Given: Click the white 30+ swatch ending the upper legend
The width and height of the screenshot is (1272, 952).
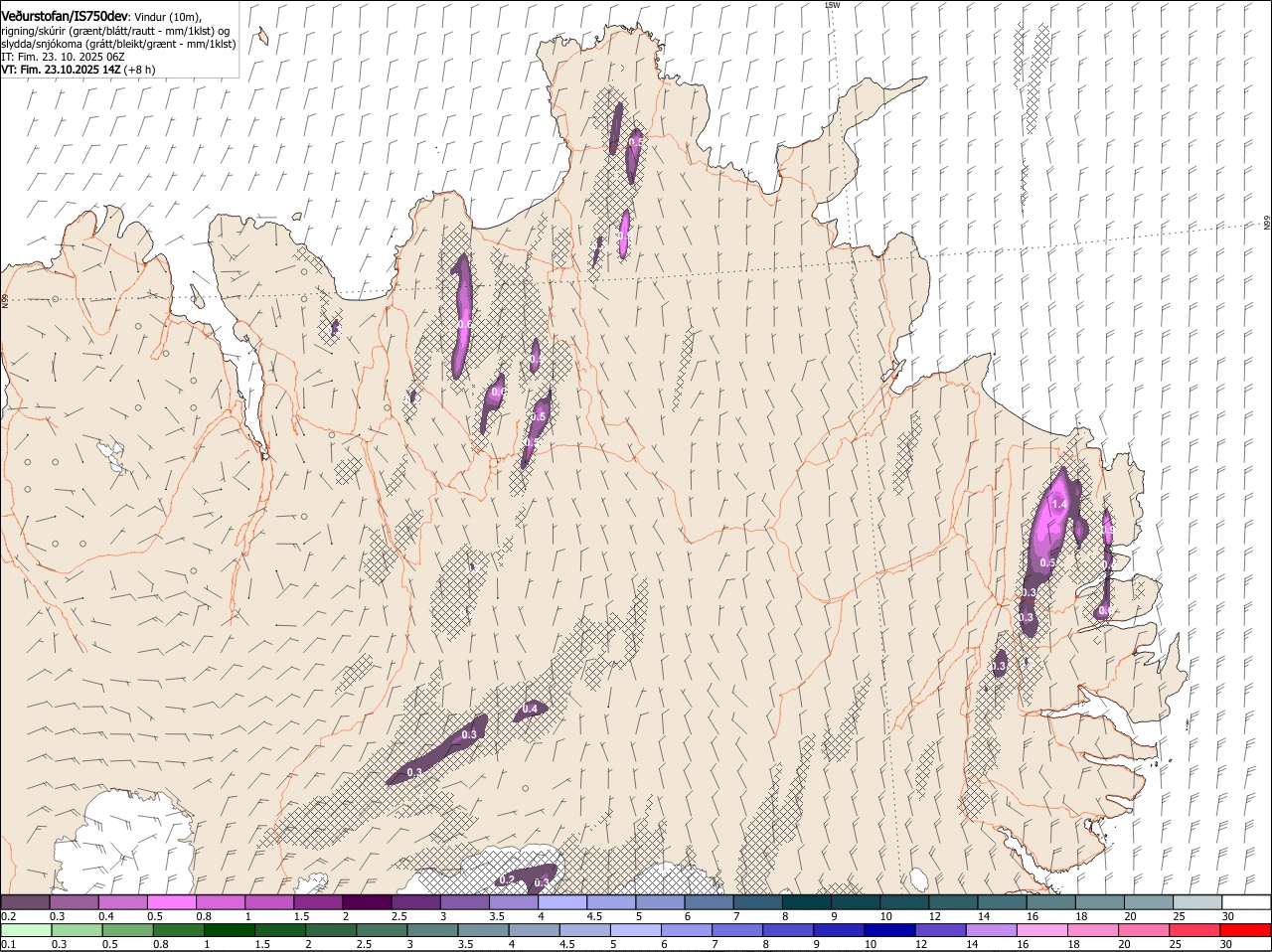Looking at the screenshot, I should click(1246, 902).
